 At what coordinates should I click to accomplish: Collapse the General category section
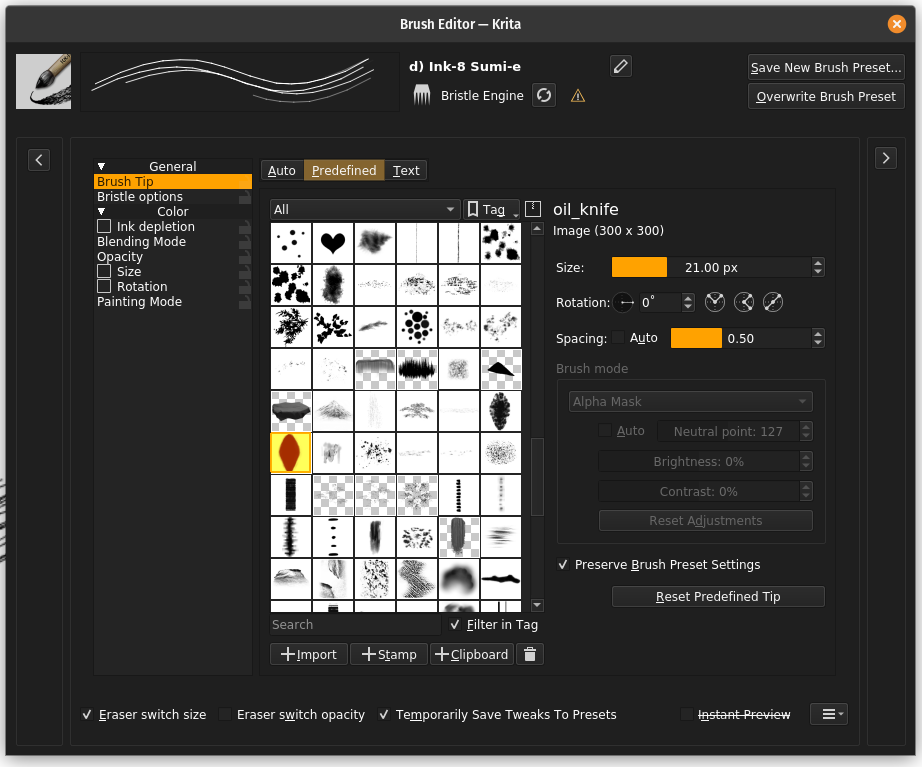pyautogui.click(x=101, y=167)
